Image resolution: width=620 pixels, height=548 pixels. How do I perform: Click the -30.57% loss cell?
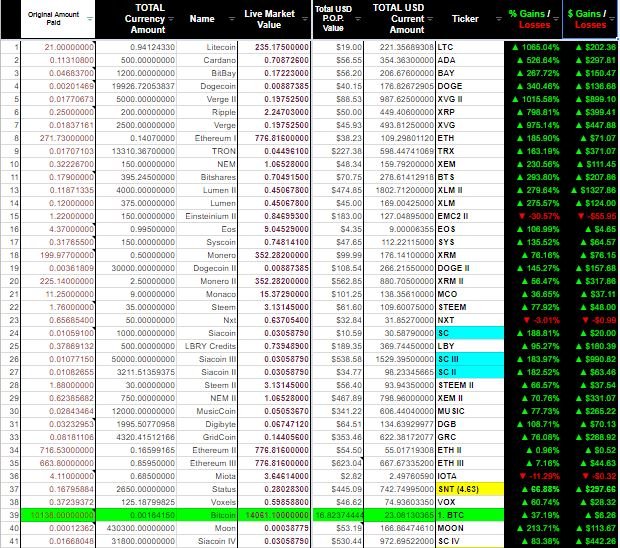(533, 216)
